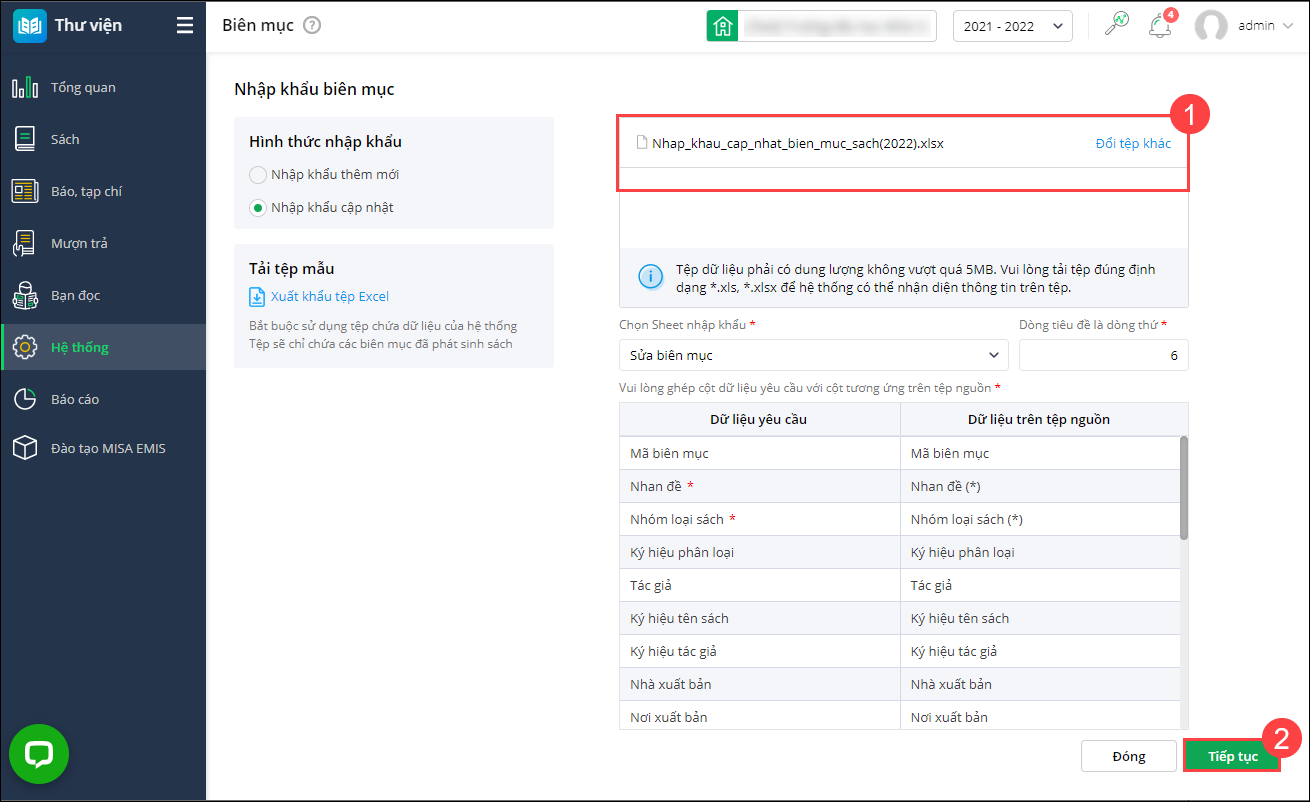The image size is (1310, 802).
Task: Collapse sidebar with the hamburger menu icon
Action: tap(185, 25)
